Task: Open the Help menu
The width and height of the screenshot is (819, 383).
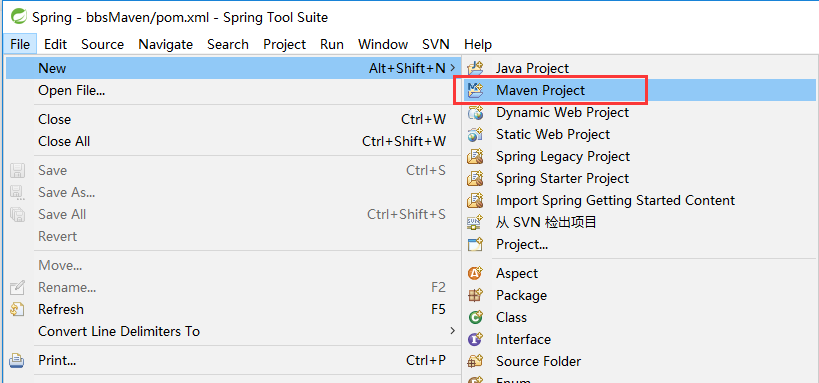Action: (478, 44)
